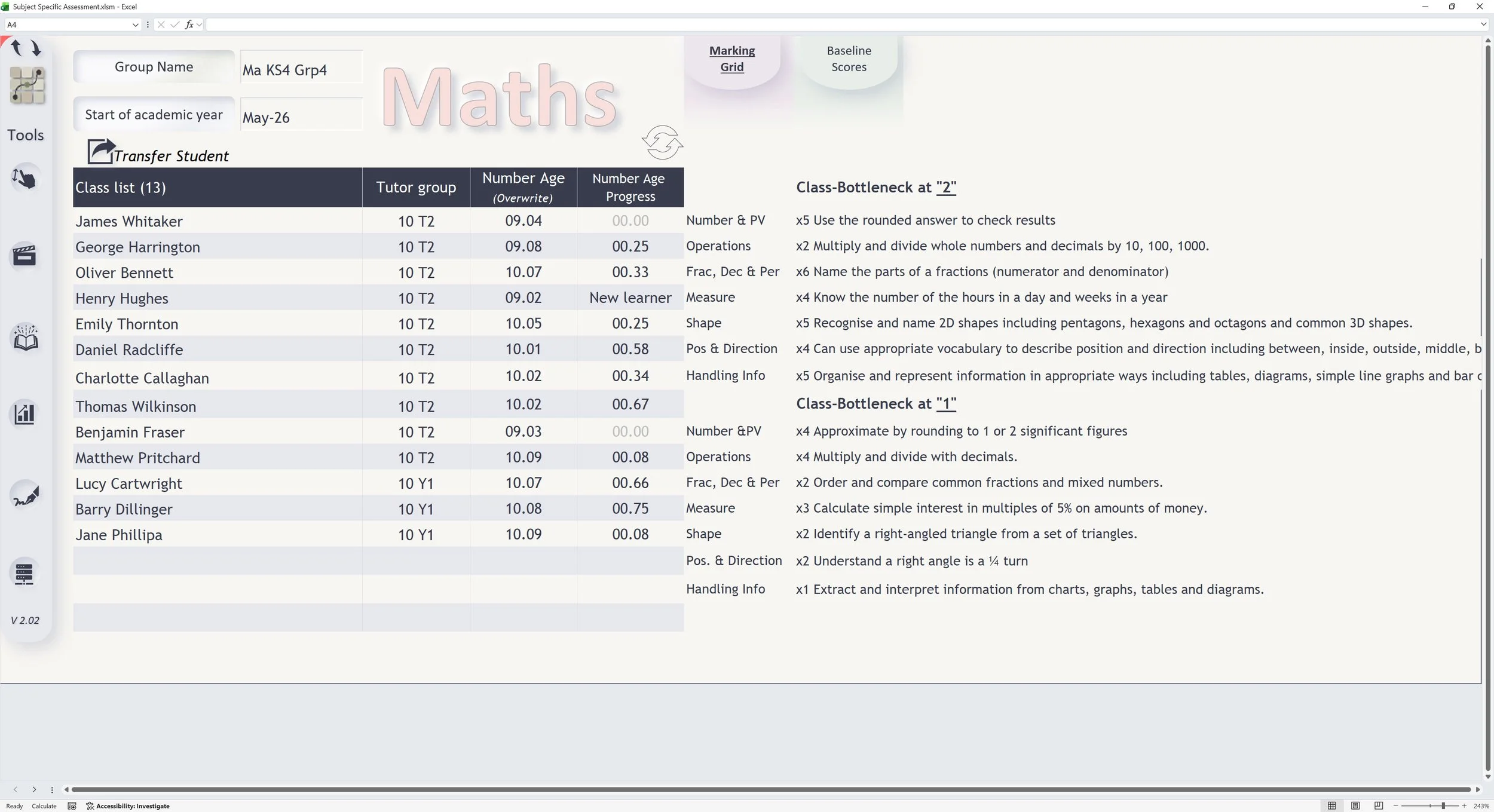Click the insert function fx icon

(x=189, y=24)
